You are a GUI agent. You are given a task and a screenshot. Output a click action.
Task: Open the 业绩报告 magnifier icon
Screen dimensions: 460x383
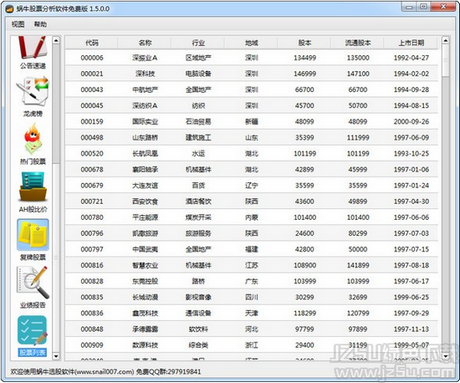point(33,282)
